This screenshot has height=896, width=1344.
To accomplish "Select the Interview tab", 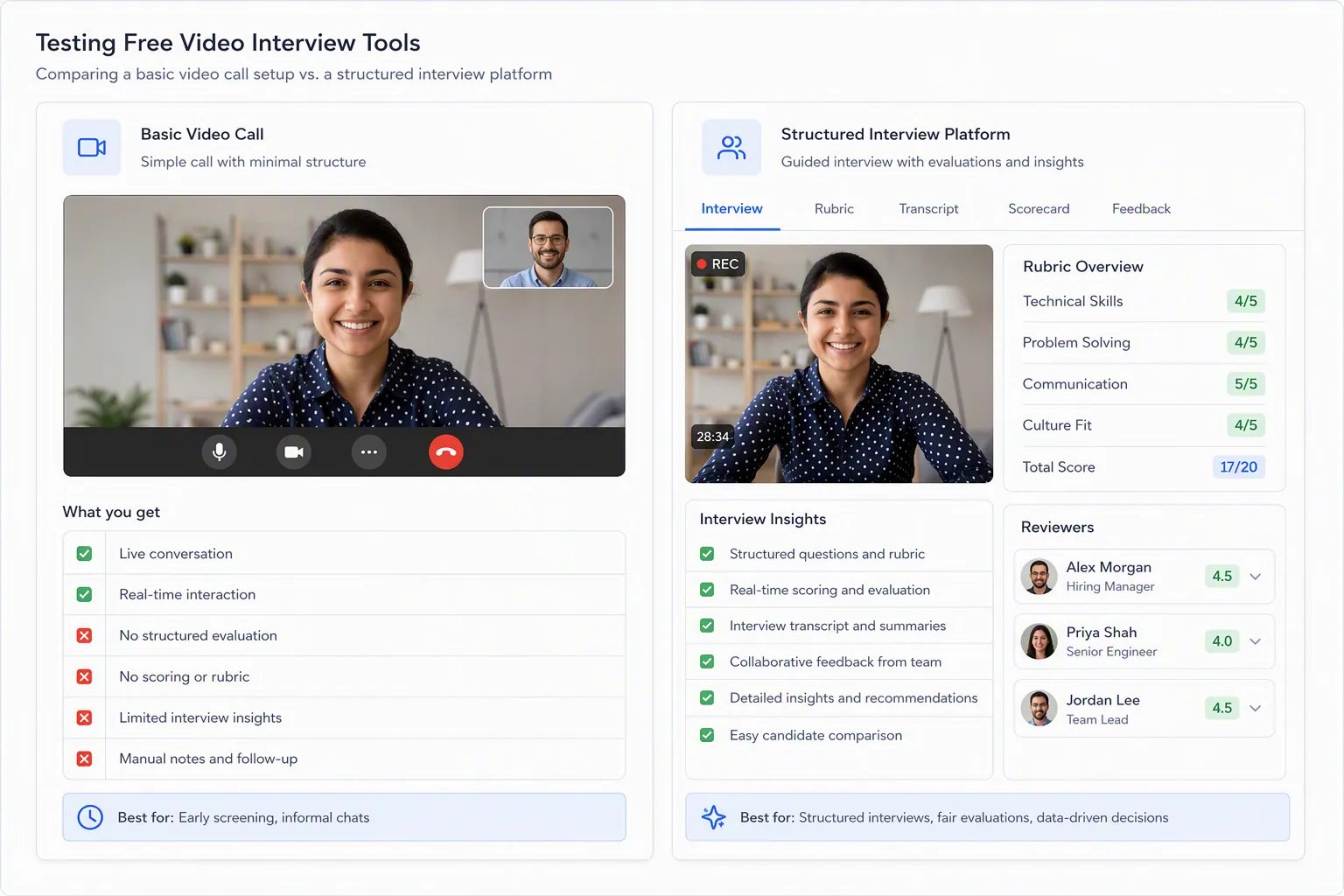I will coord(732,209).
